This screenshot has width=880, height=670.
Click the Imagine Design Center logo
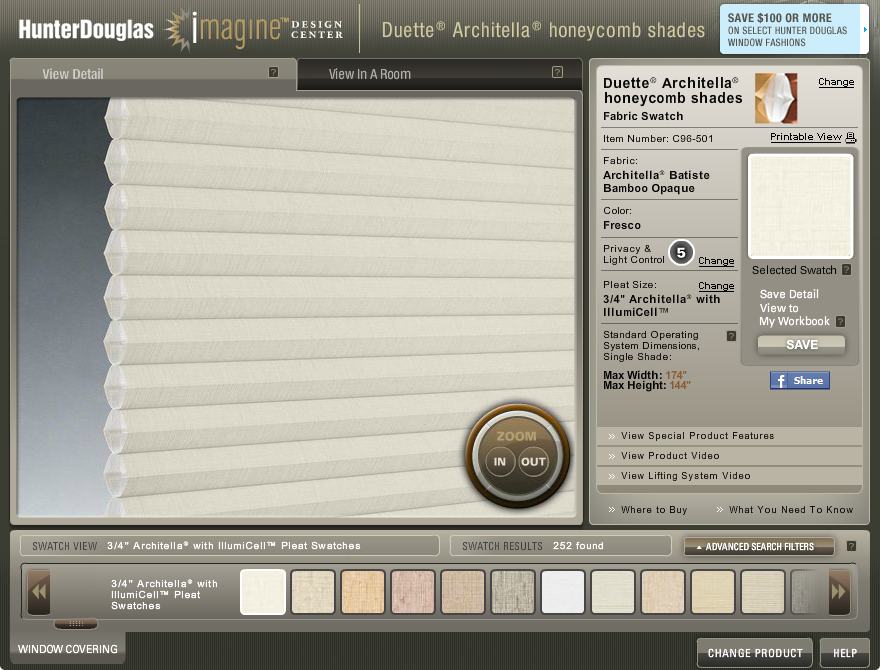coord(254,30)
